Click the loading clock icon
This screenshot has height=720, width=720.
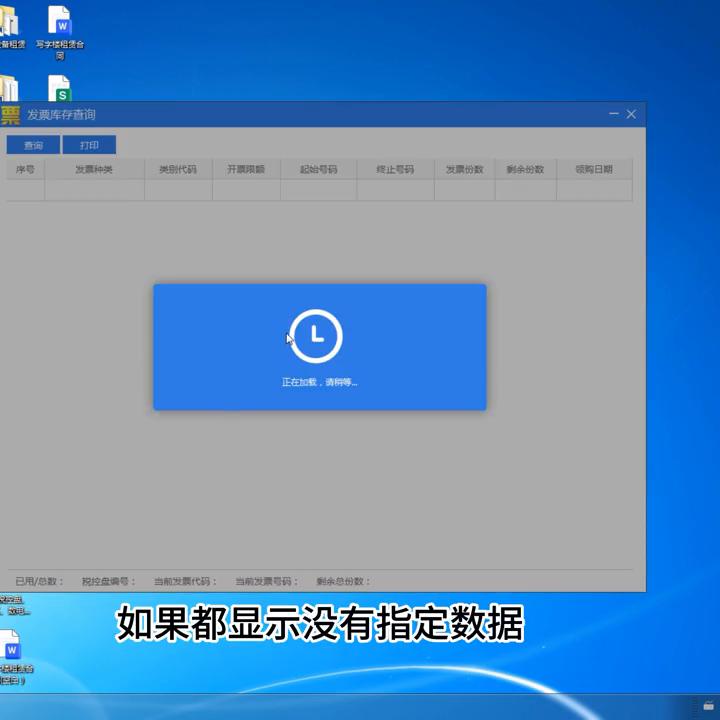[x=316, y=336]
